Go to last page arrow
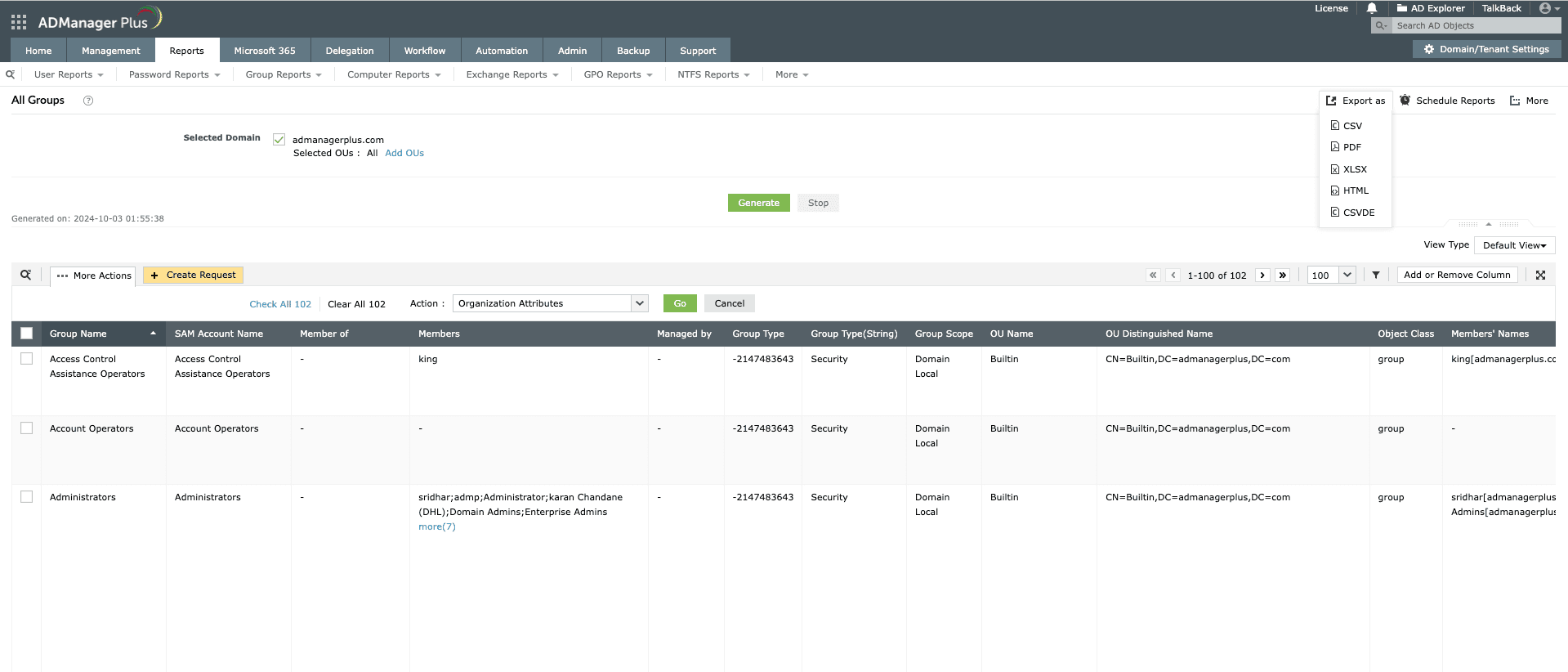Screen dimensions: 1568x672 [x=1283, y=276]
